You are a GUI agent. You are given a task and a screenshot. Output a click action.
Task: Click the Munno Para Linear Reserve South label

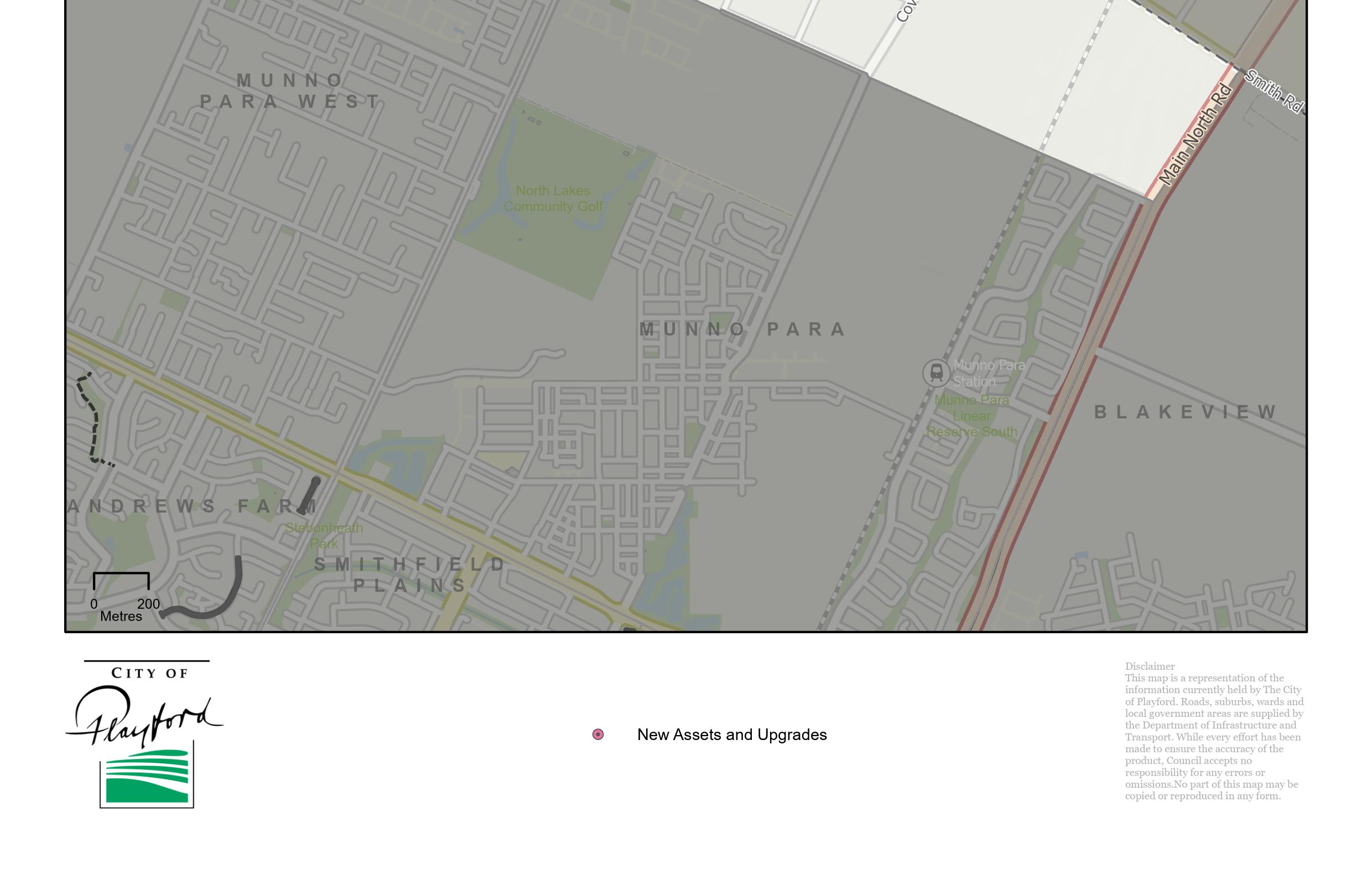971,416
